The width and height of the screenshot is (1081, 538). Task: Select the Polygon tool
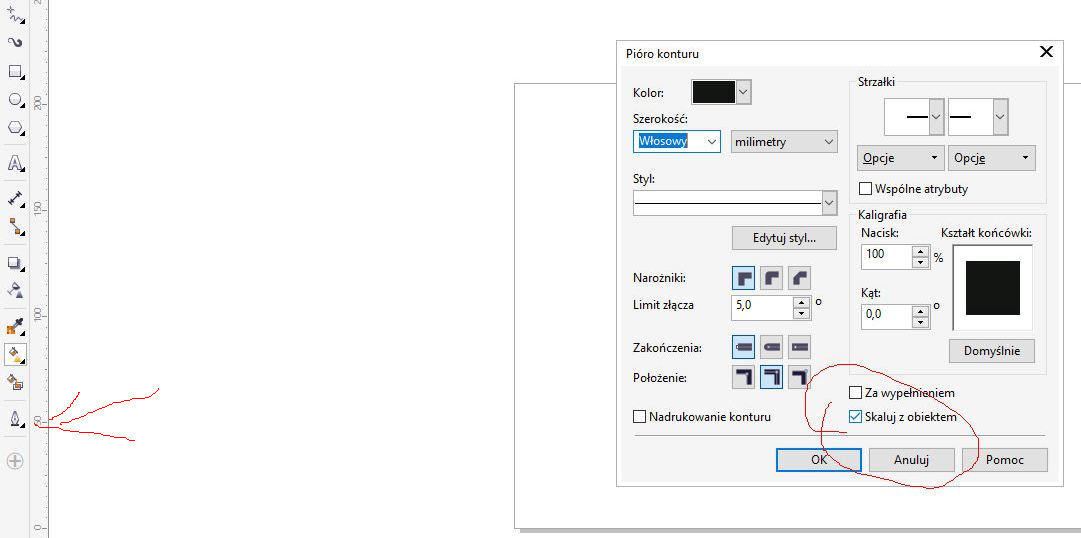click(x=15, y=128)
